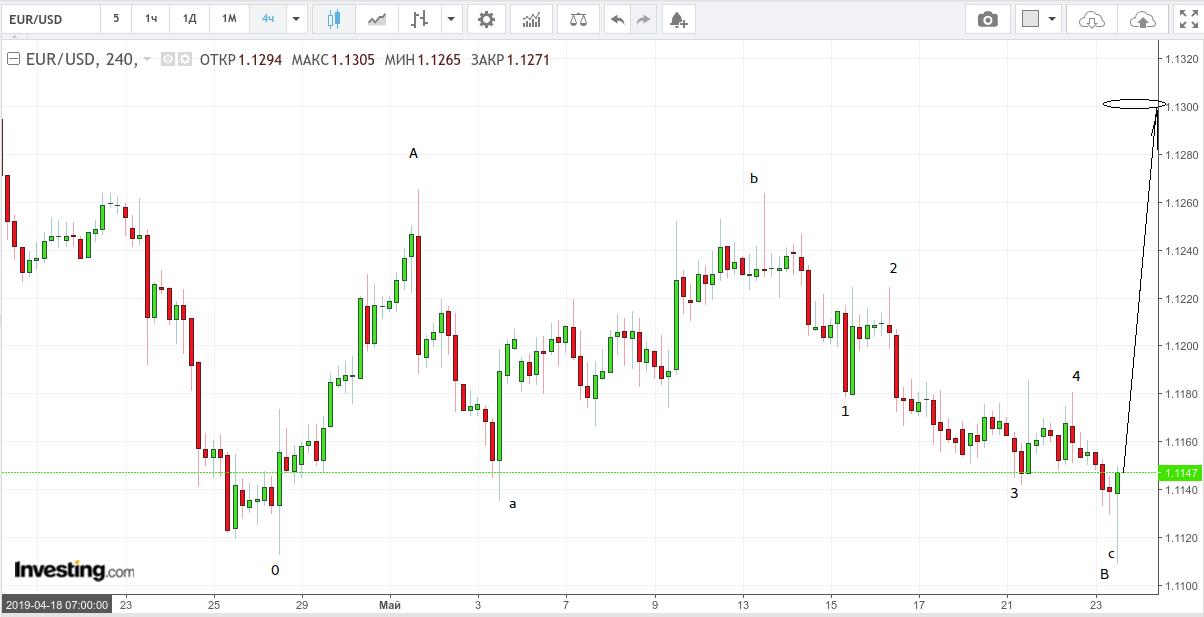Click the МИН 1.1265 low value
The width and height of the screenshot is (1204, 617).
coord(423,60)
